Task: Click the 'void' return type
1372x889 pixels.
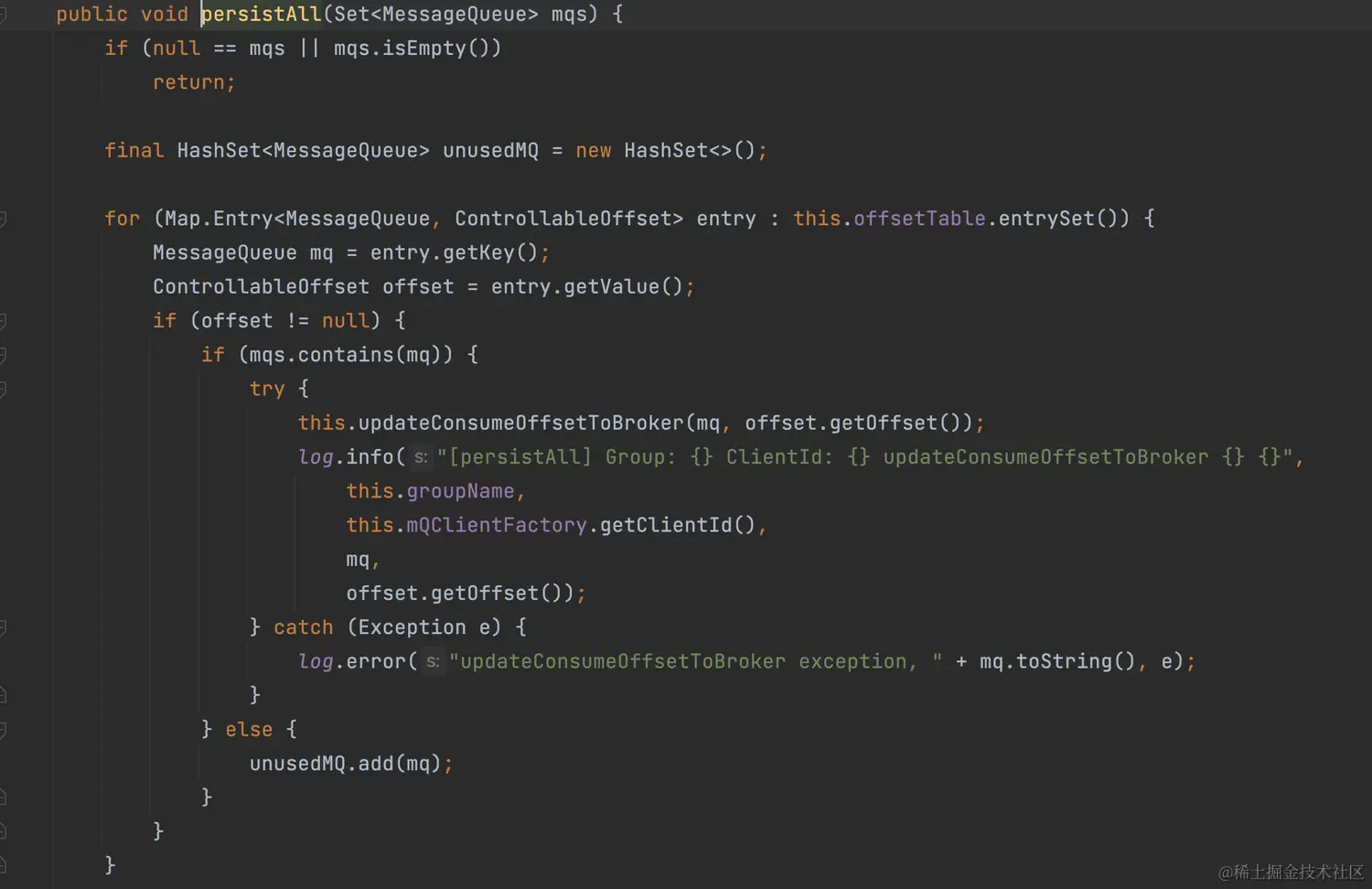Action: pos(164,15)
